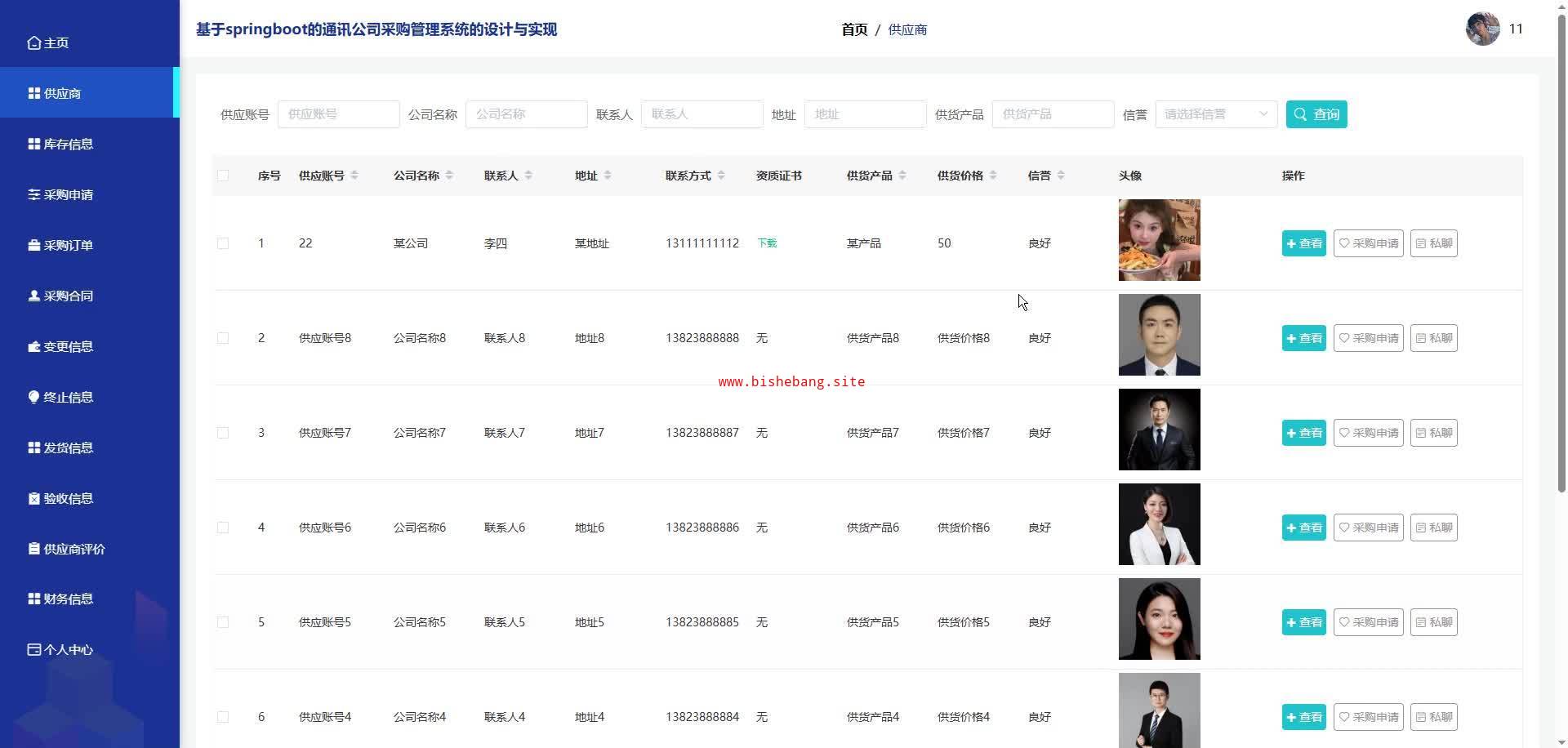The height and width of the screenshot is (748, 1568).
Task: Click the sort arrows on 信誉 column
Action: [1061, 176]
